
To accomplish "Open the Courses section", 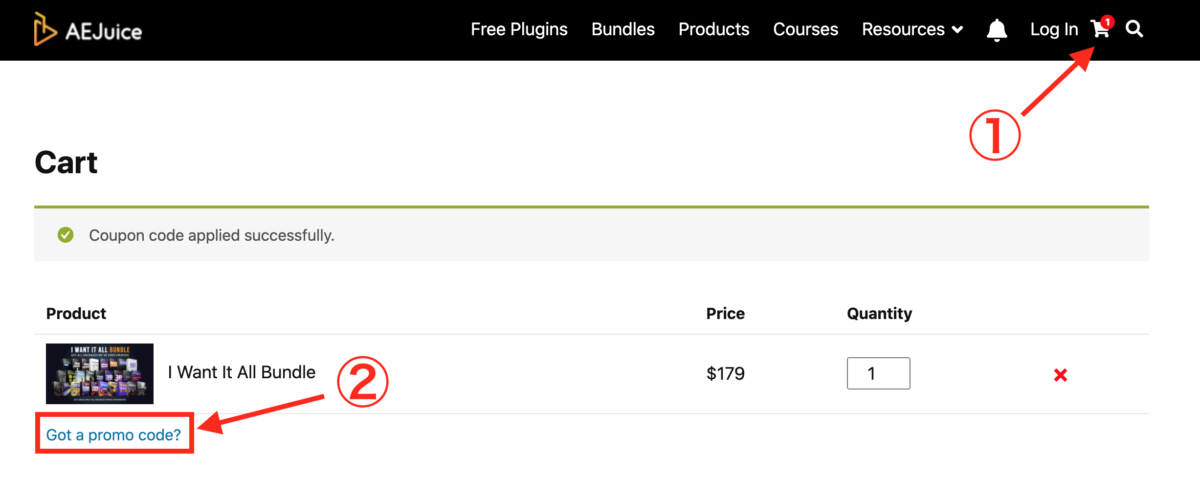I will pos(805,30).
